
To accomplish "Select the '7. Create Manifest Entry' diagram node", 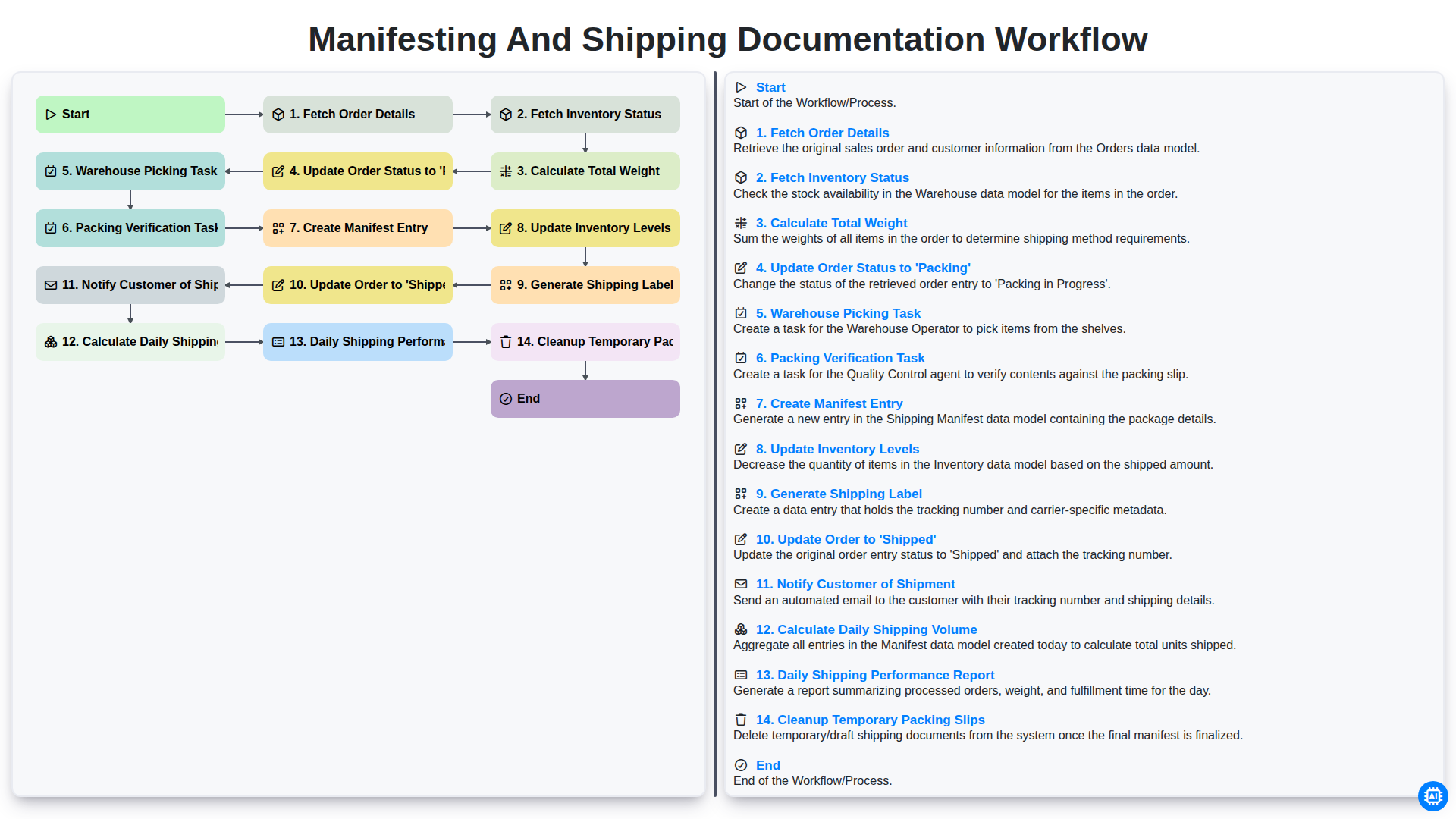I will 358,228.
